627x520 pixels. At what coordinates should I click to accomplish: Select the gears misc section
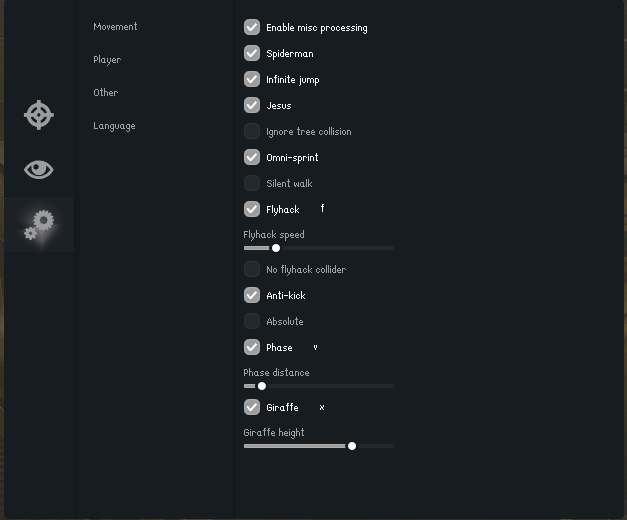click(x=39, y=224)
